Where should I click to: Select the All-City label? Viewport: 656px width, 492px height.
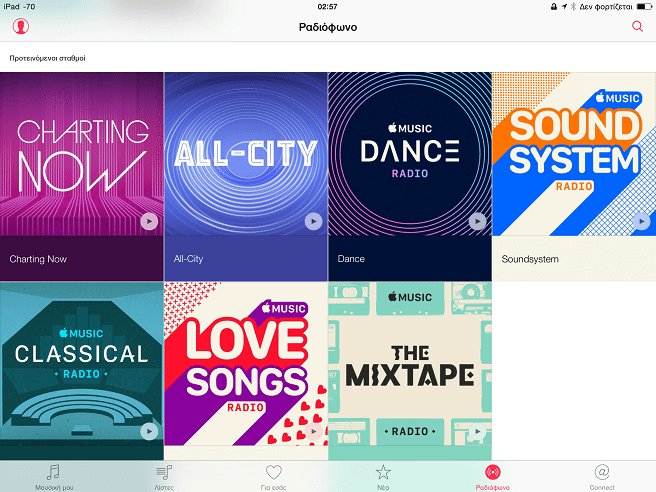pos(188,259)
